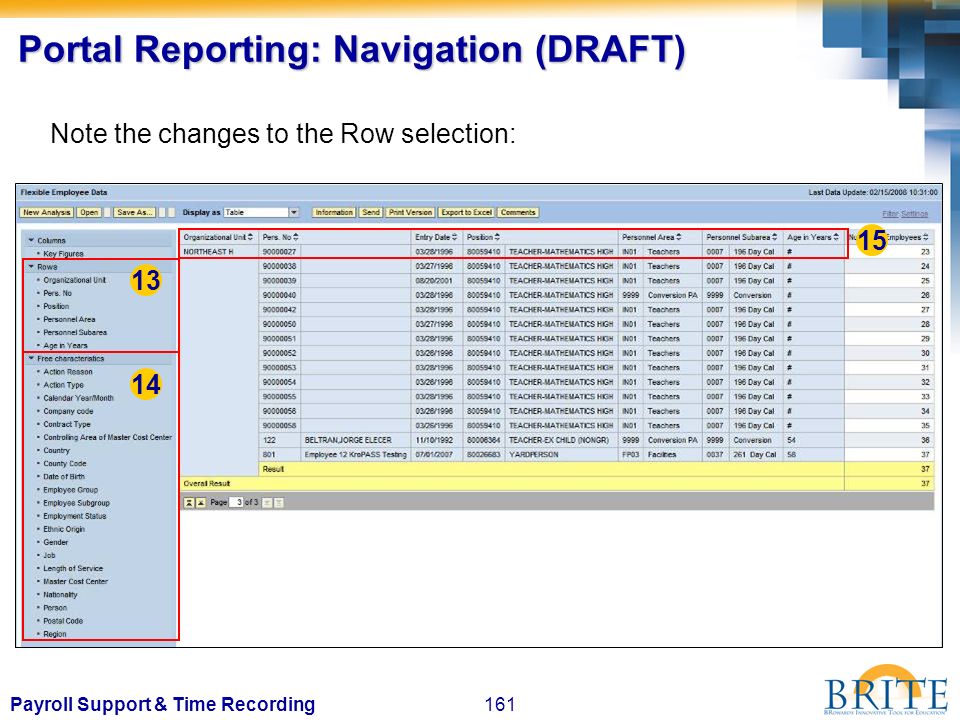960x720 pixels.
Task: Sort by Personnel Area column arrows
Action: [x=678, y=237]
